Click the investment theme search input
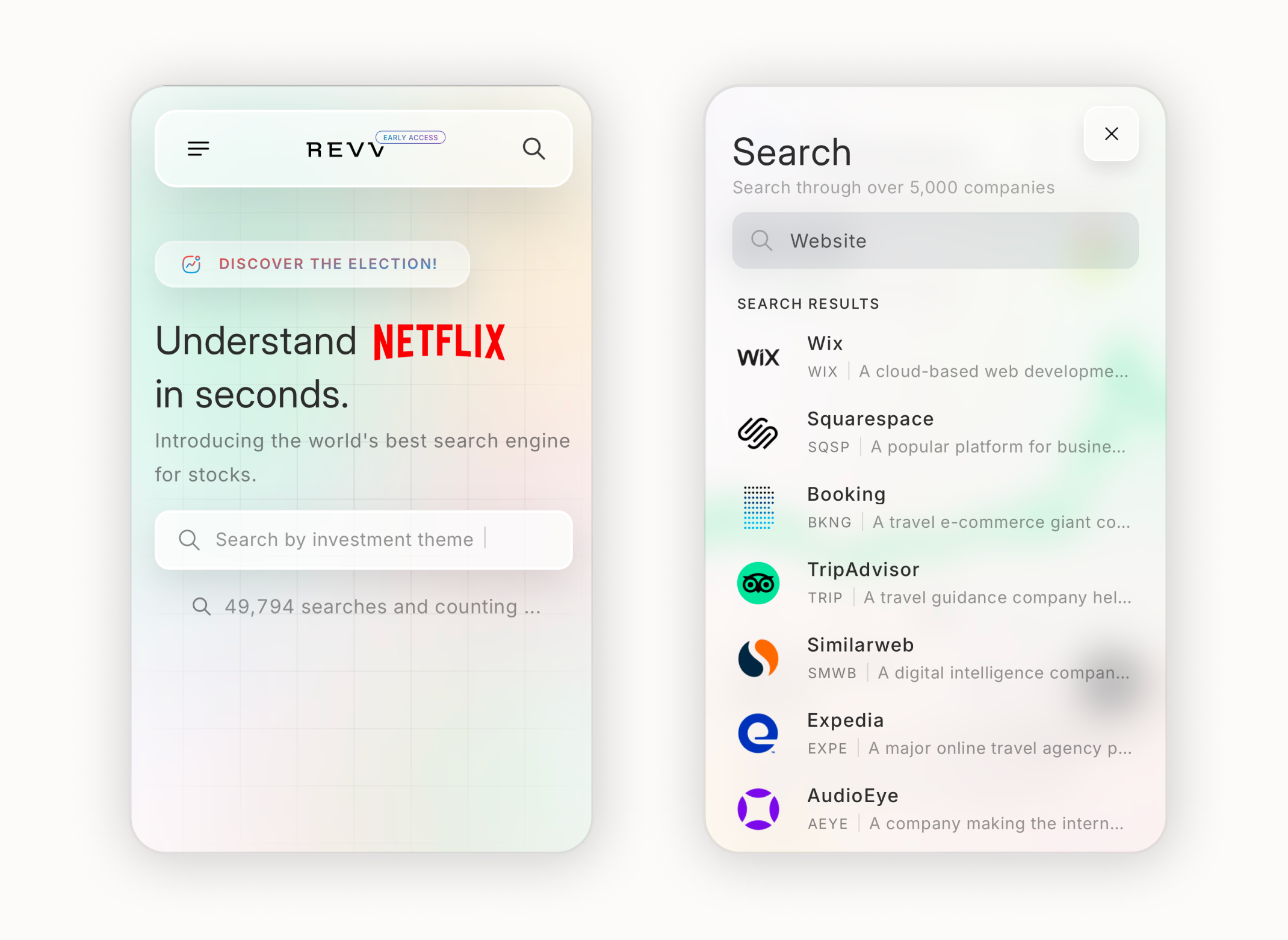This screenshot has width=1288, height=940. pyautogui.click(x=364, y=539)
